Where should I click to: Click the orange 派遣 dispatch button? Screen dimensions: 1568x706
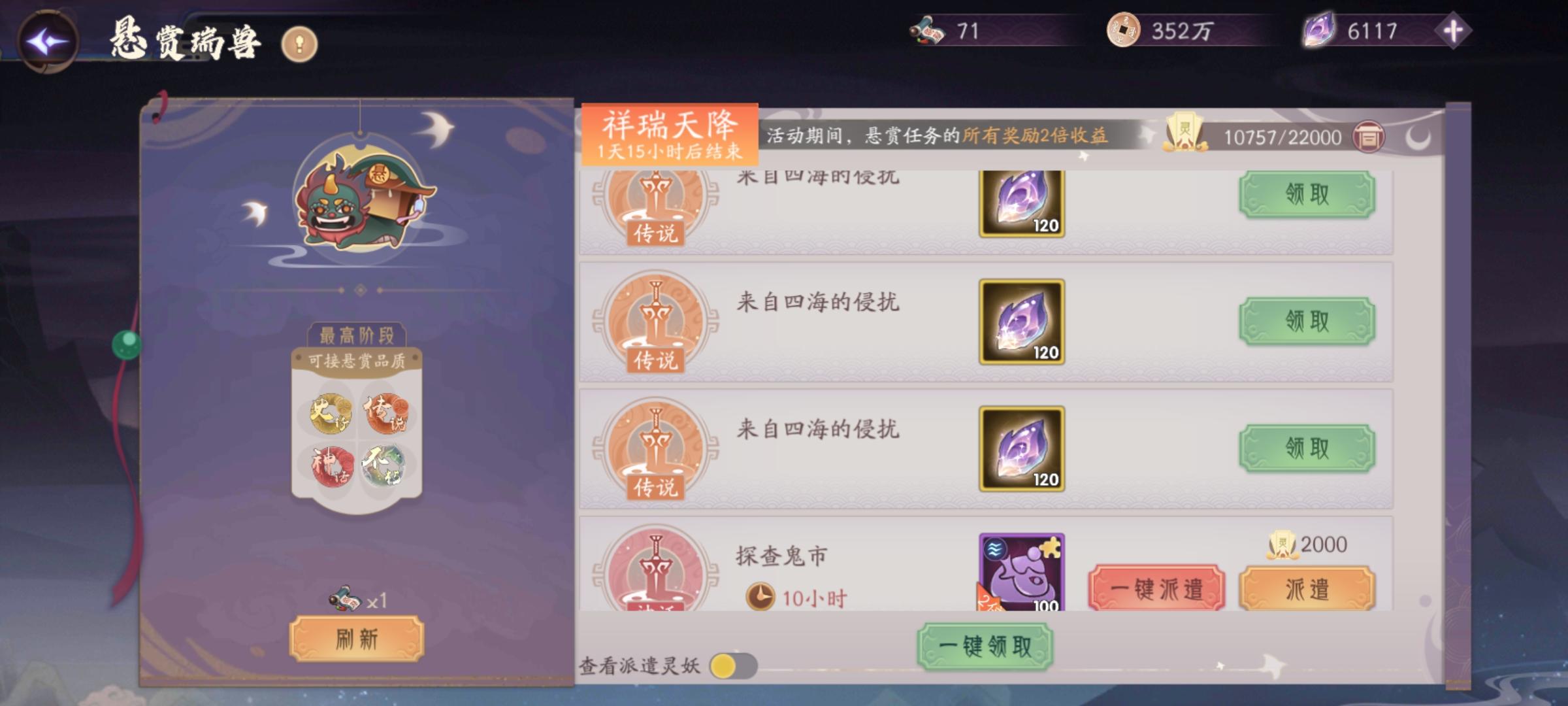coord(1307,588)
